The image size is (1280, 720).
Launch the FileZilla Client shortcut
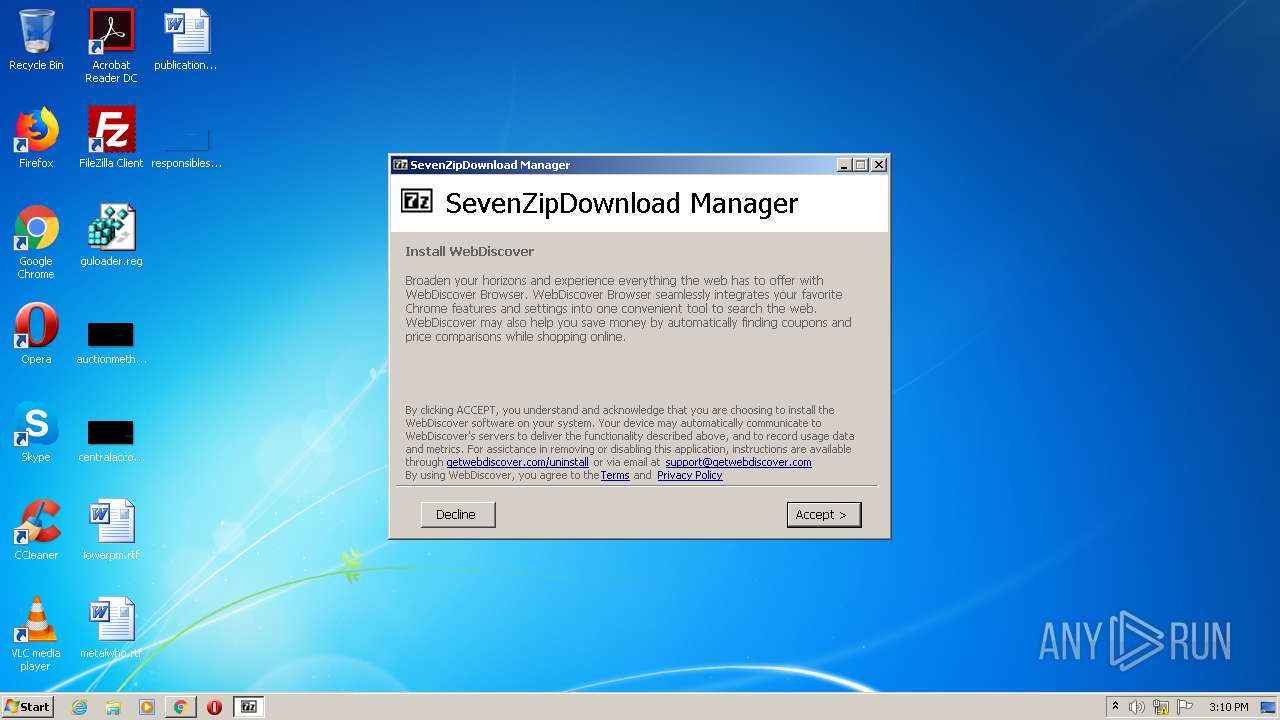coord(111,138)
